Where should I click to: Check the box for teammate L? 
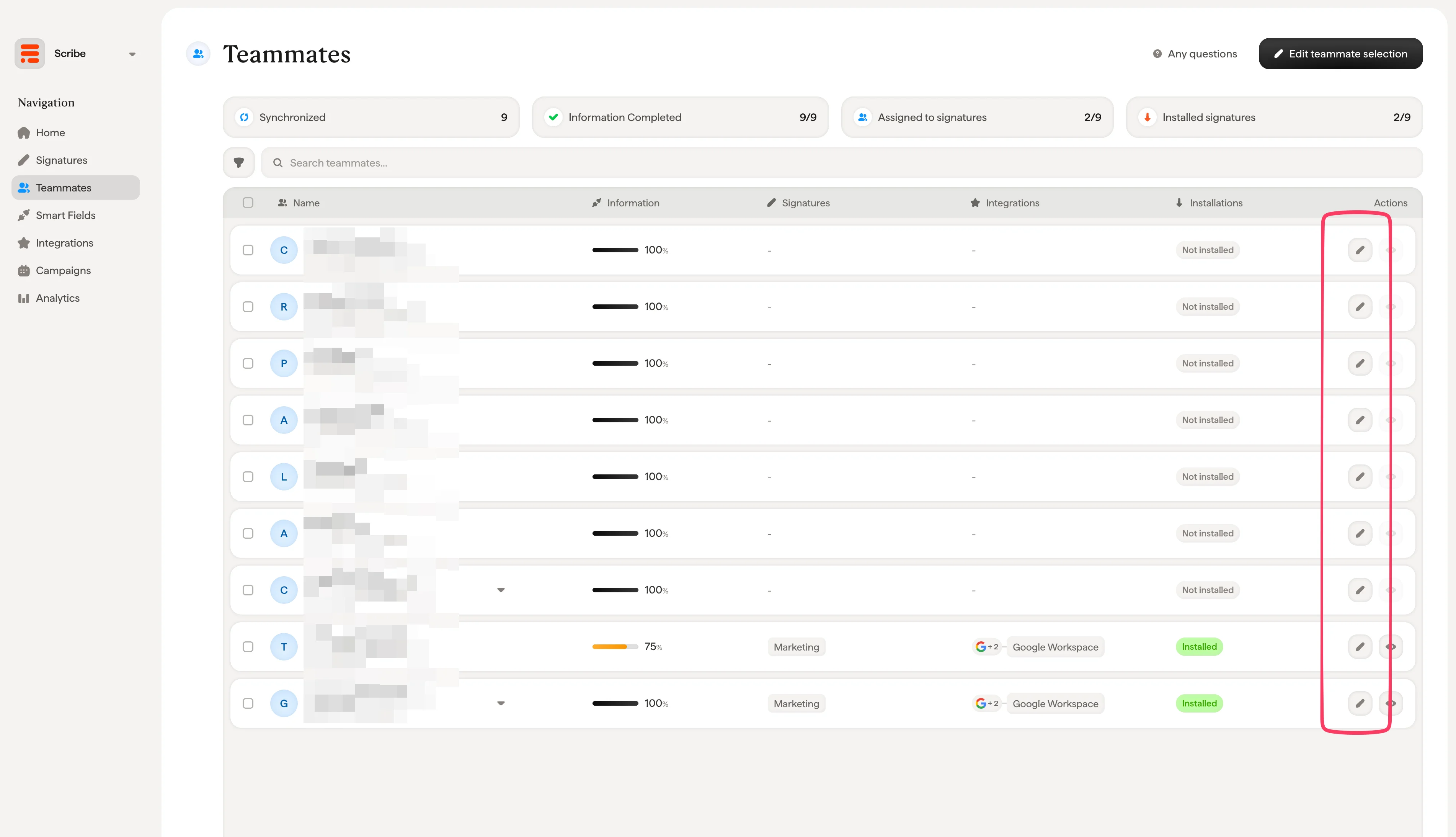(248, 477)
